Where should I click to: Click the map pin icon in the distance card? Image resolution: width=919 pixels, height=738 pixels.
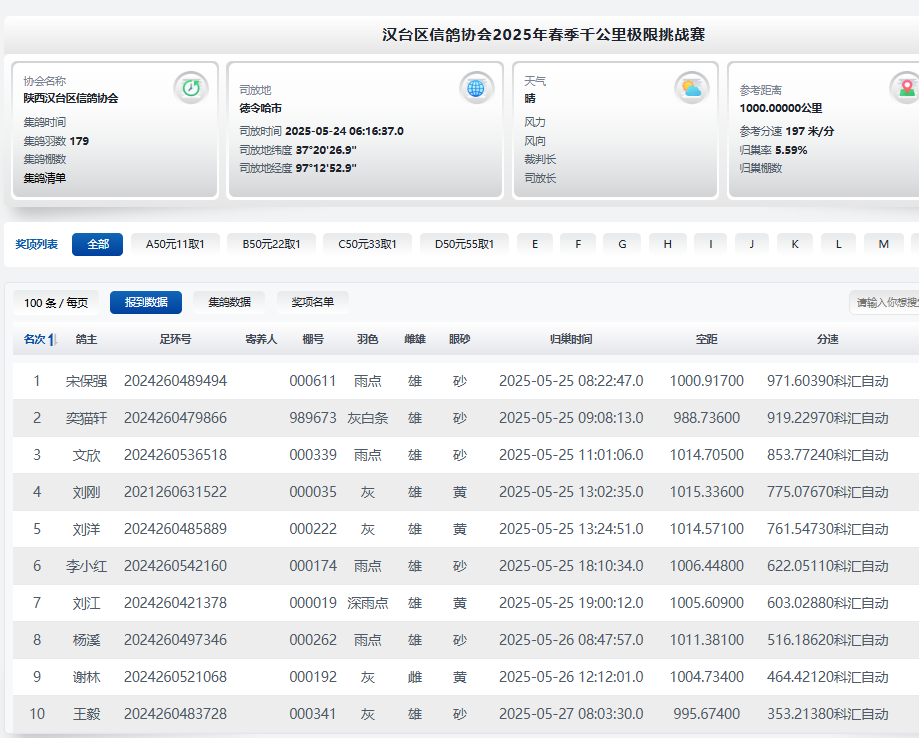(x=906, y=88)
